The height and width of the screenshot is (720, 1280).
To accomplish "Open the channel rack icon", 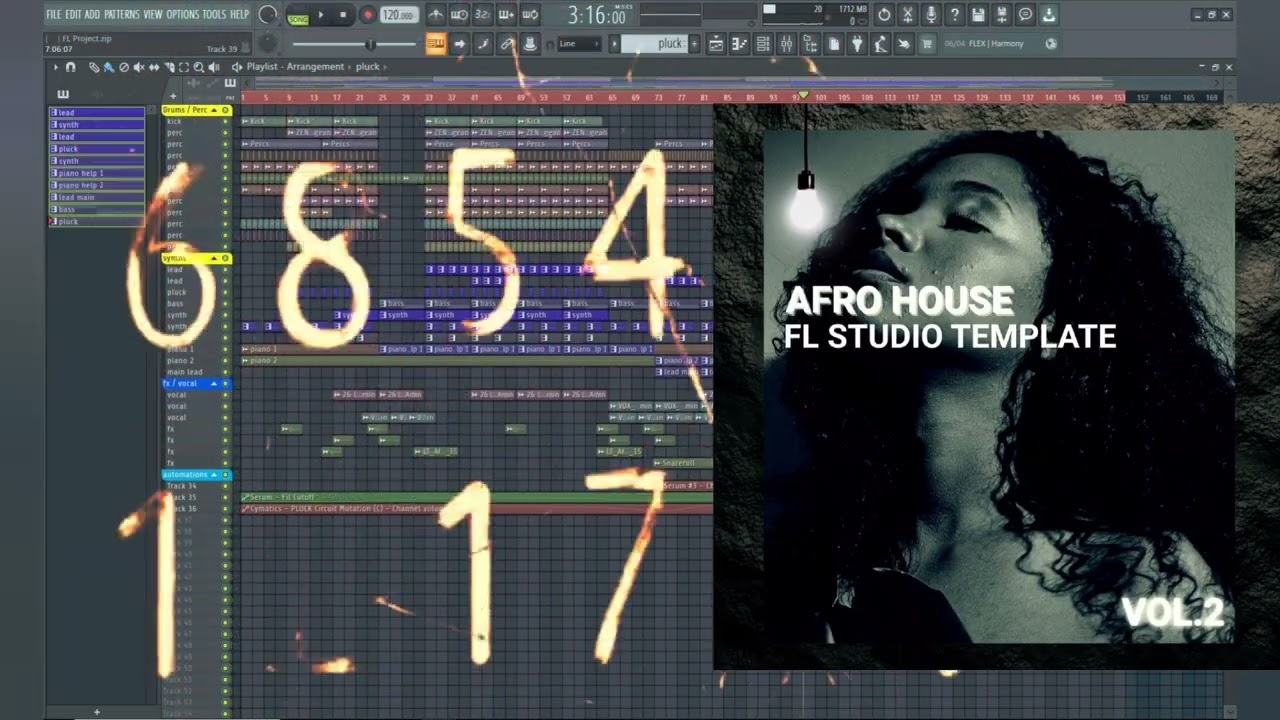I will [762, 43].
